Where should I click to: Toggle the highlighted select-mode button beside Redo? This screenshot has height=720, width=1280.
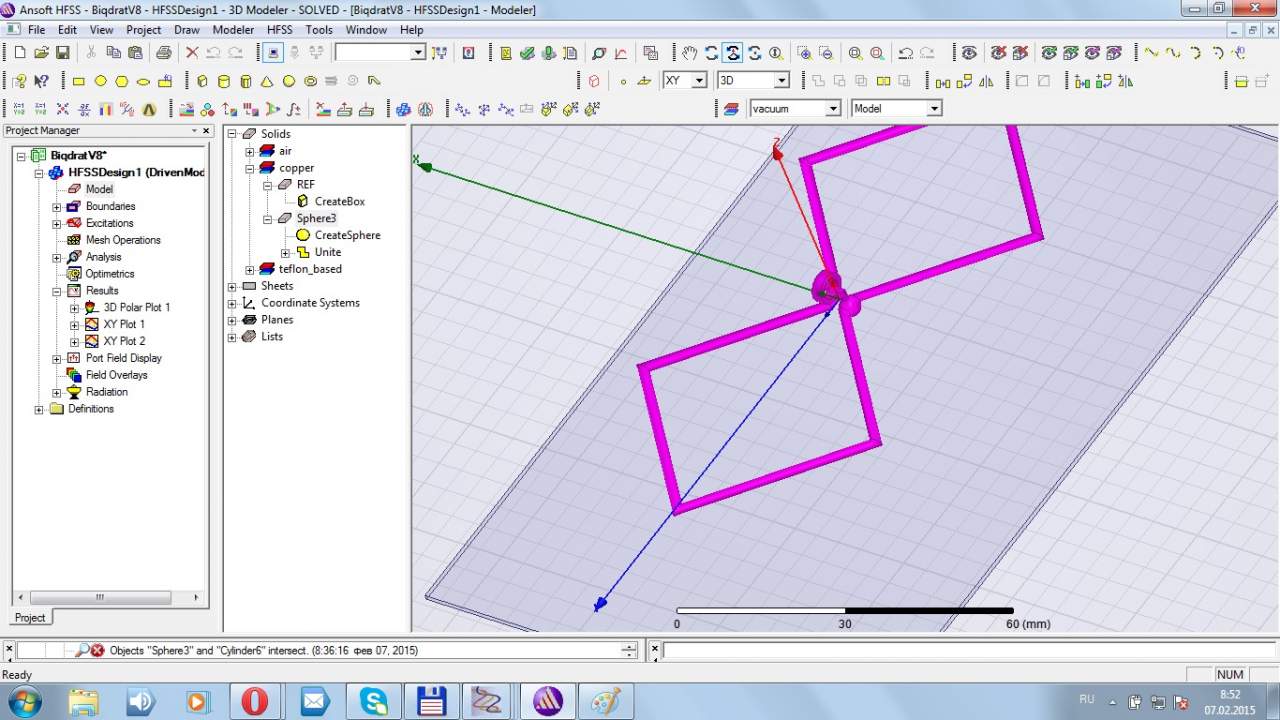[x=274, y=53]
